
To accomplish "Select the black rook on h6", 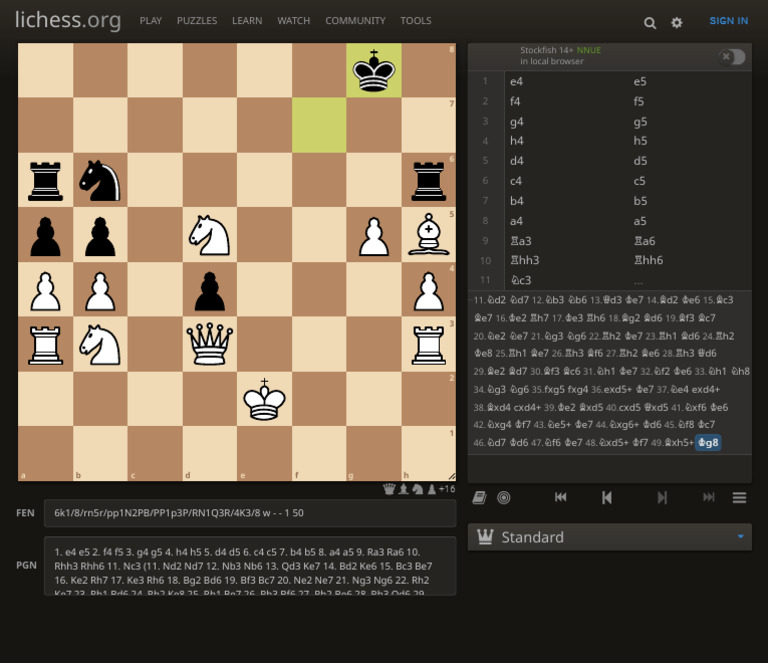I will coord(429,180).
